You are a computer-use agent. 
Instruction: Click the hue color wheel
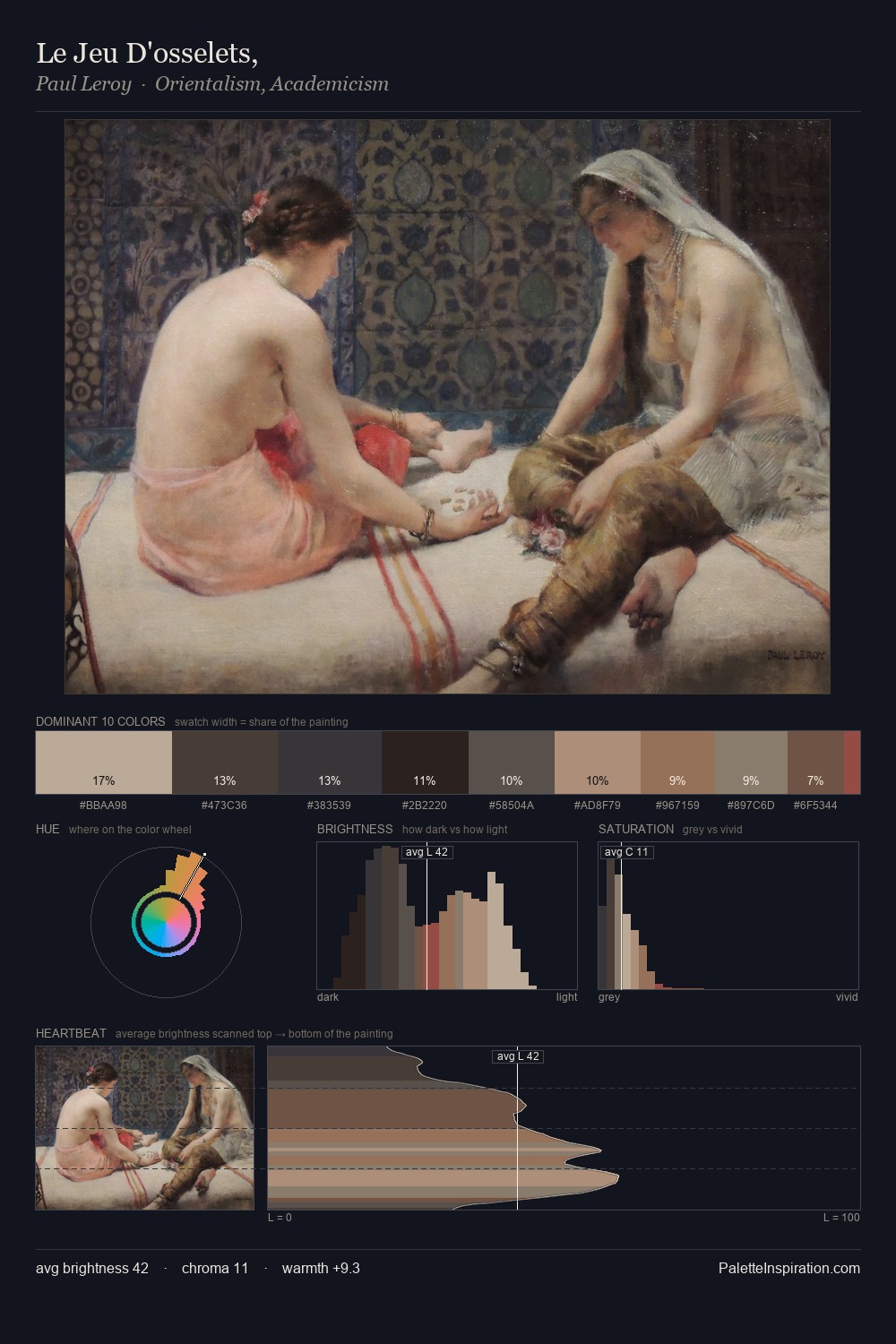pos(166,922)
